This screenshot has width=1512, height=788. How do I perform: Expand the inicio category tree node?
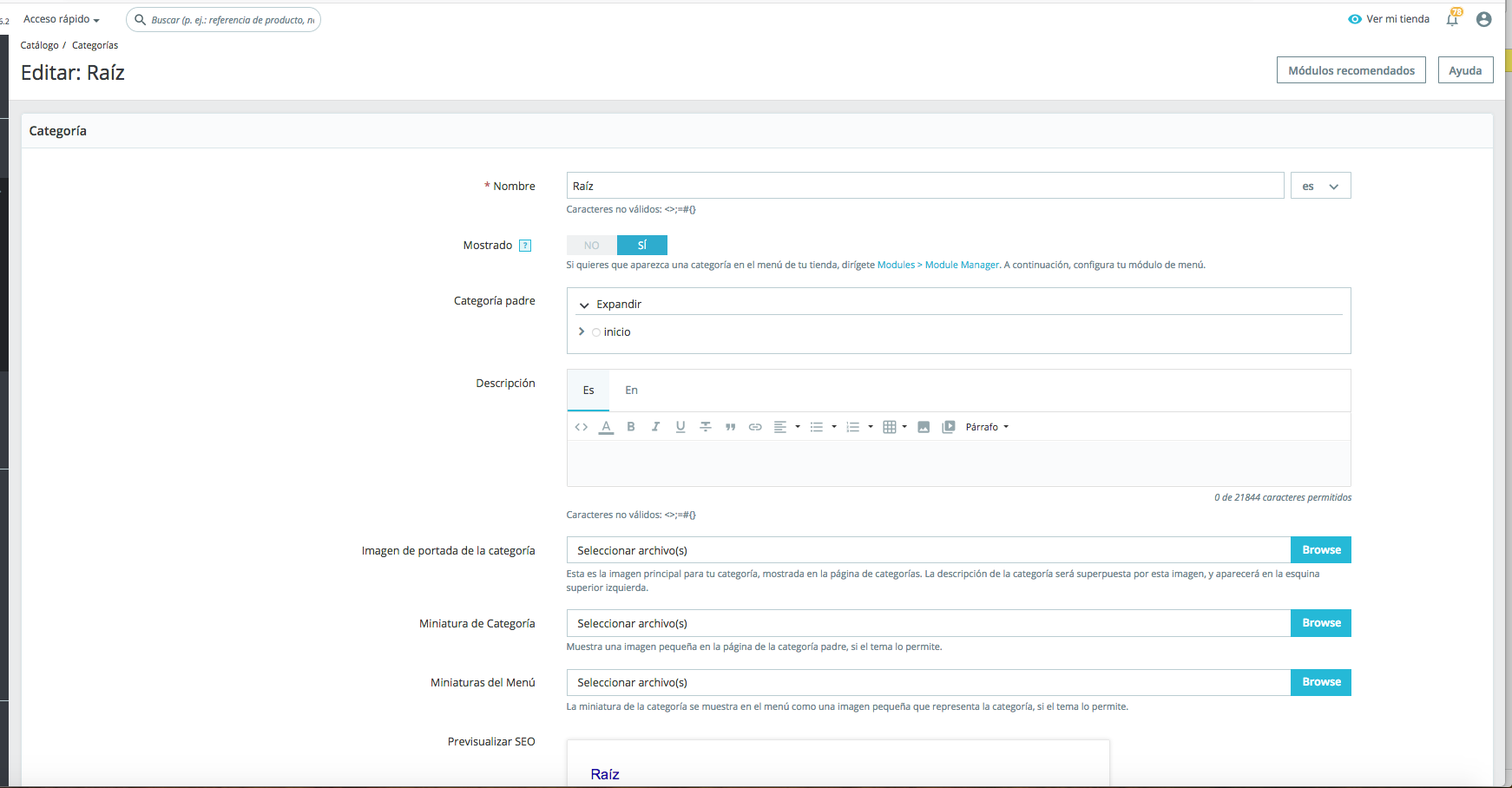(x=582, y=332)
